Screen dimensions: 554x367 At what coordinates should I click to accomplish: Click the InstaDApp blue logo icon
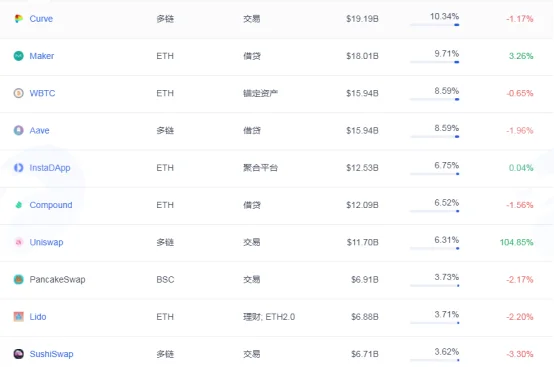coord(18,168)
